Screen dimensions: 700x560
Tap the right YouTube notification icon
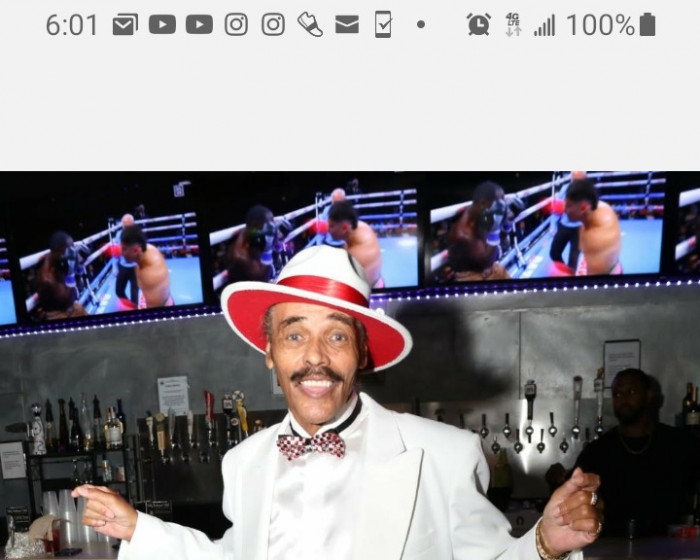coord(199,25)
